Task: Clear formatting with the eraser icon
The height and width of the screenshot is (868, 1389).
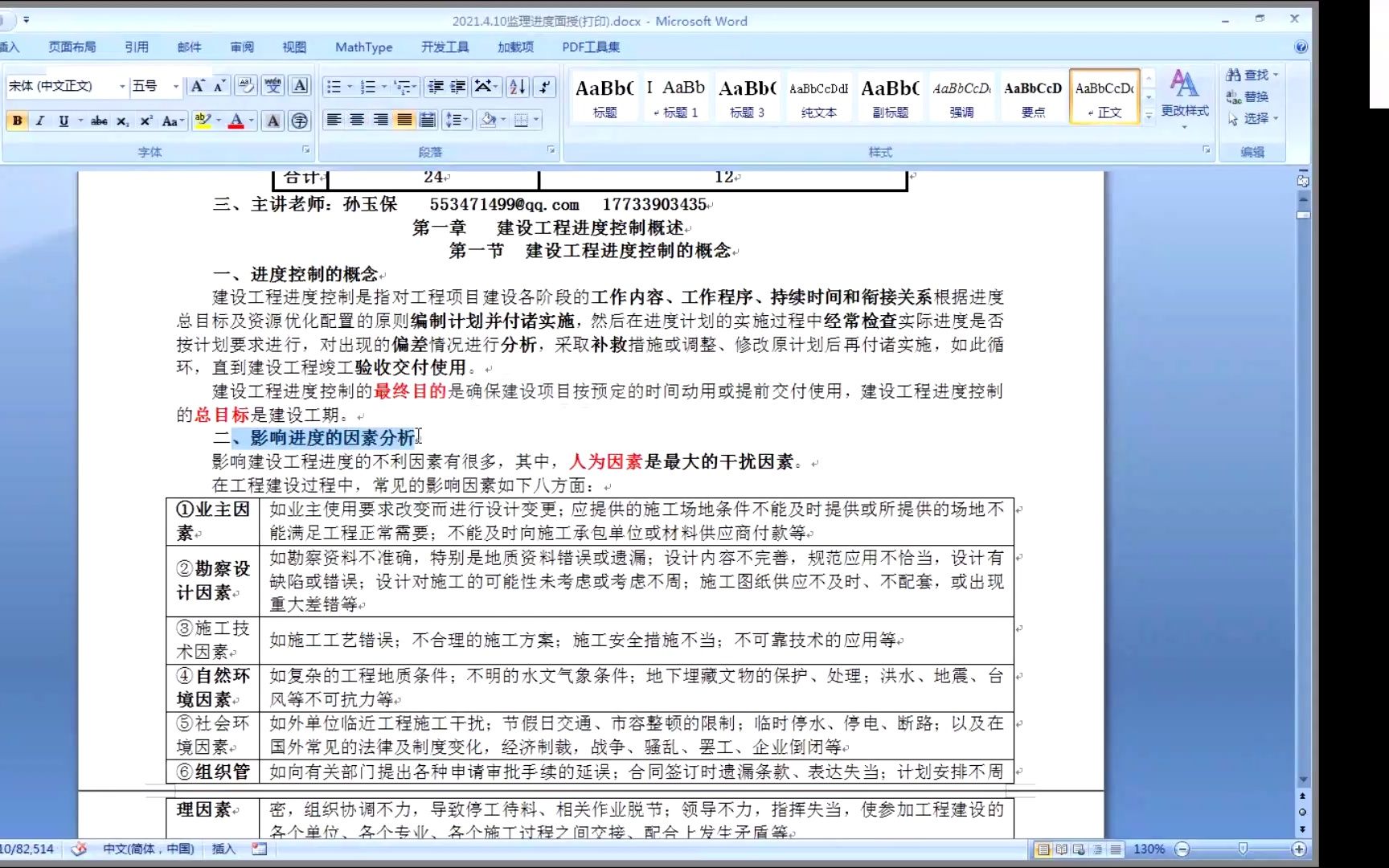Action: (x=247, y=86)
